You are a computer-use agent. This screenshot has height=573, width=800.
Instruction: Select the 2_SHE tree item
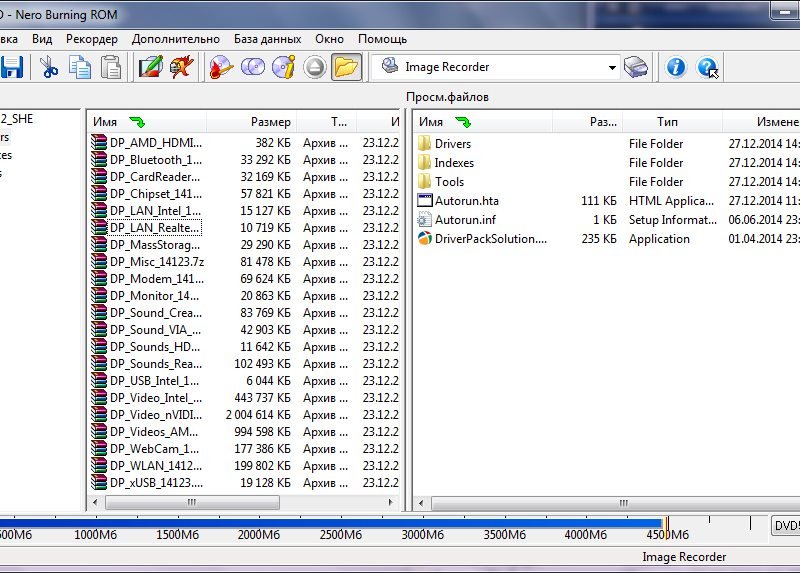[x=16, y=119]
